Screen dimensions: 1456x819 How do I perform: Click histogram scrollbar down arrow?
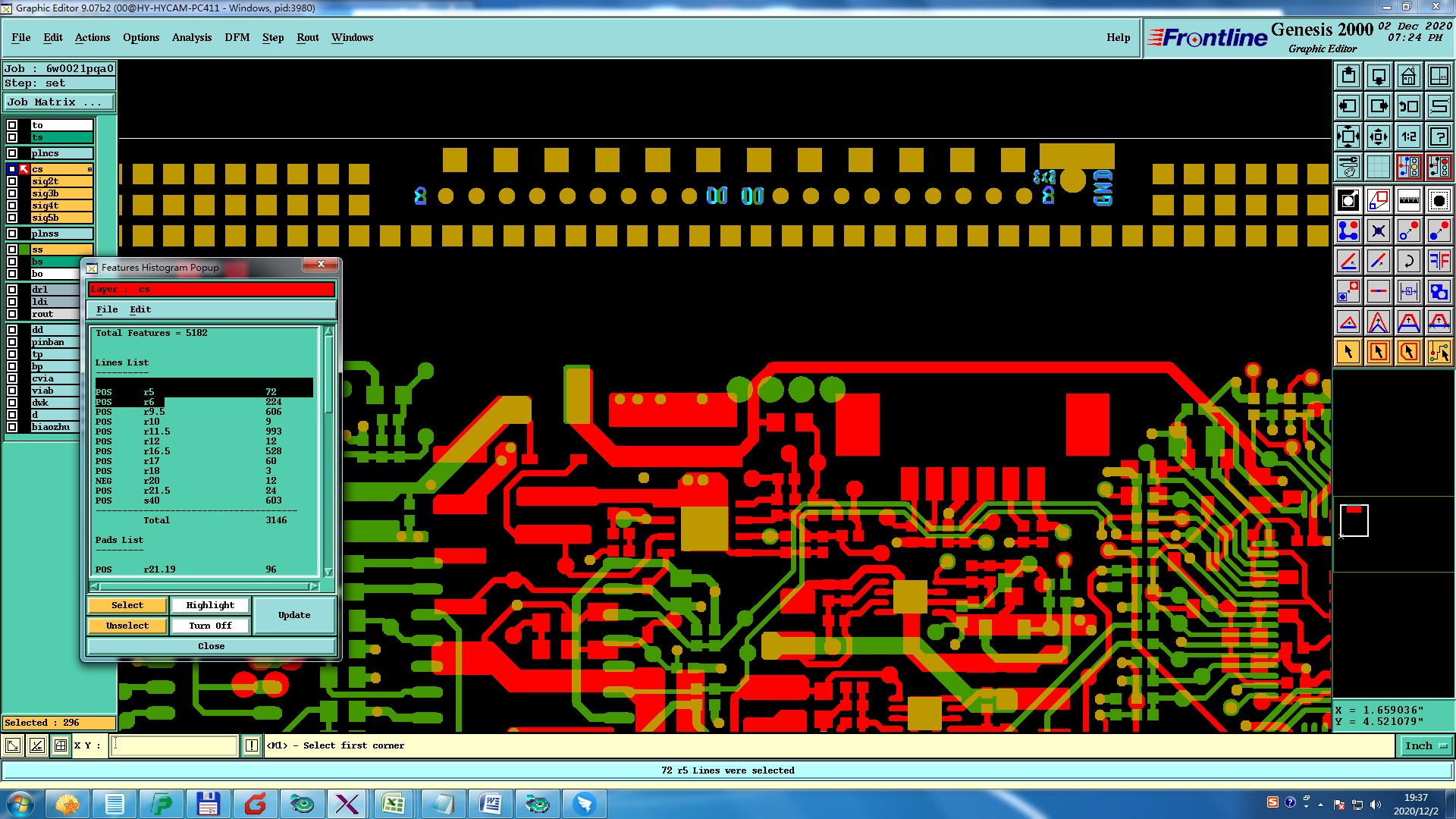point(328,572)
